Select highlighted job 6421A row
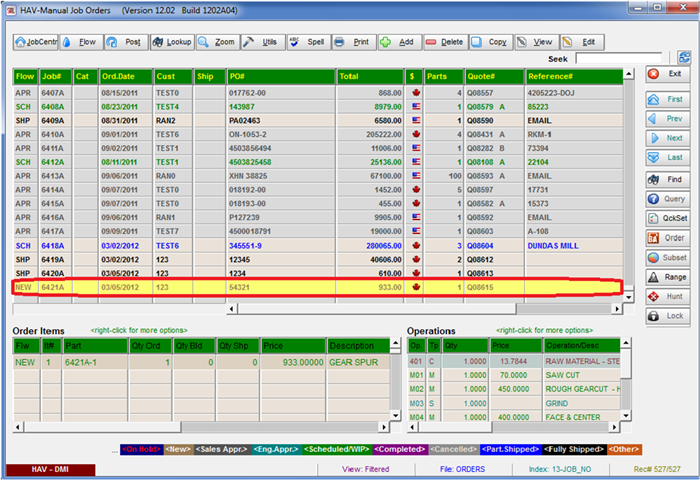The width and height of the screenshot is (700, 480). [x=317, y=287]
